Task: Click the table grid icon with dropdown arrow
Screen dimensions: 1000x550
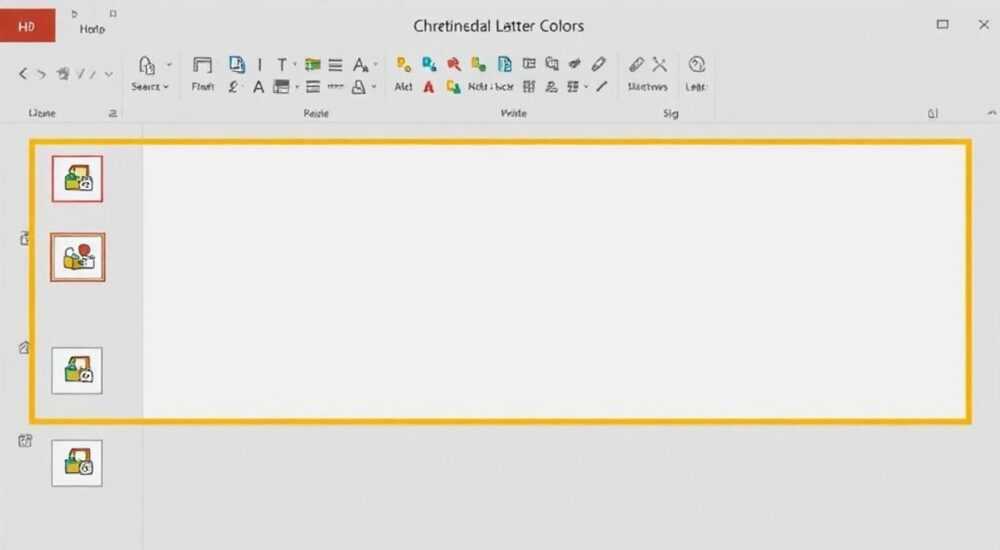Action: pyautogui.click(x=573, y=87)
